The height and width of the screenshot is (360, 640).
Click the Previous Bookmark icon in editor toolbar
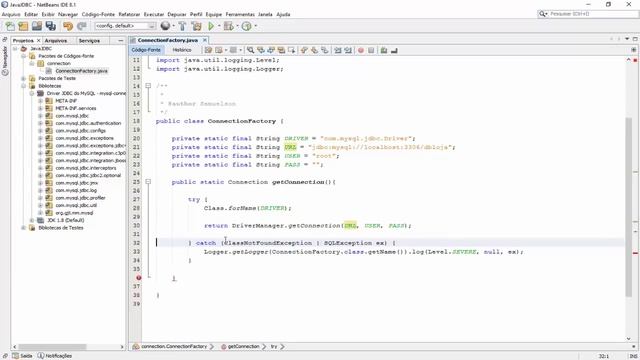pos(304,50)
